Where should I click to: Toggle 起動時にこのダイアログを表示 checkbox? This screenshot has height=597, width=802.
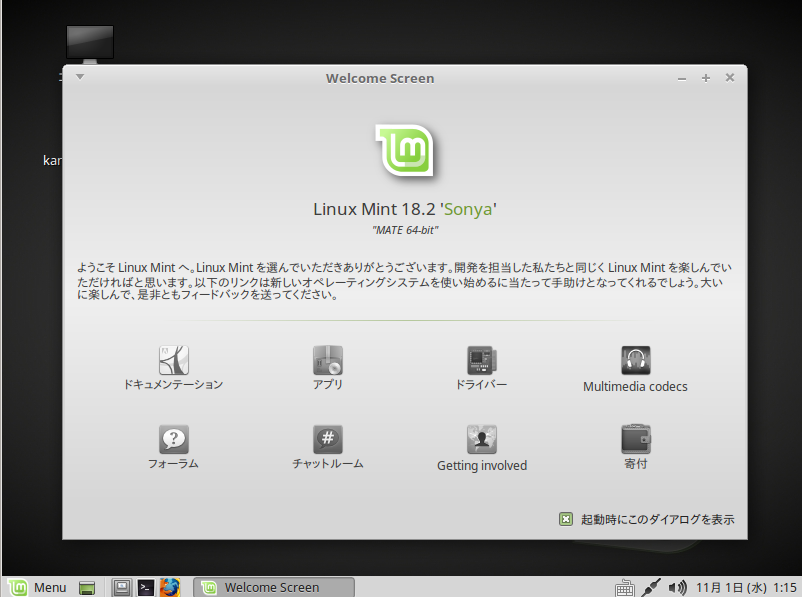pos(566,519)
